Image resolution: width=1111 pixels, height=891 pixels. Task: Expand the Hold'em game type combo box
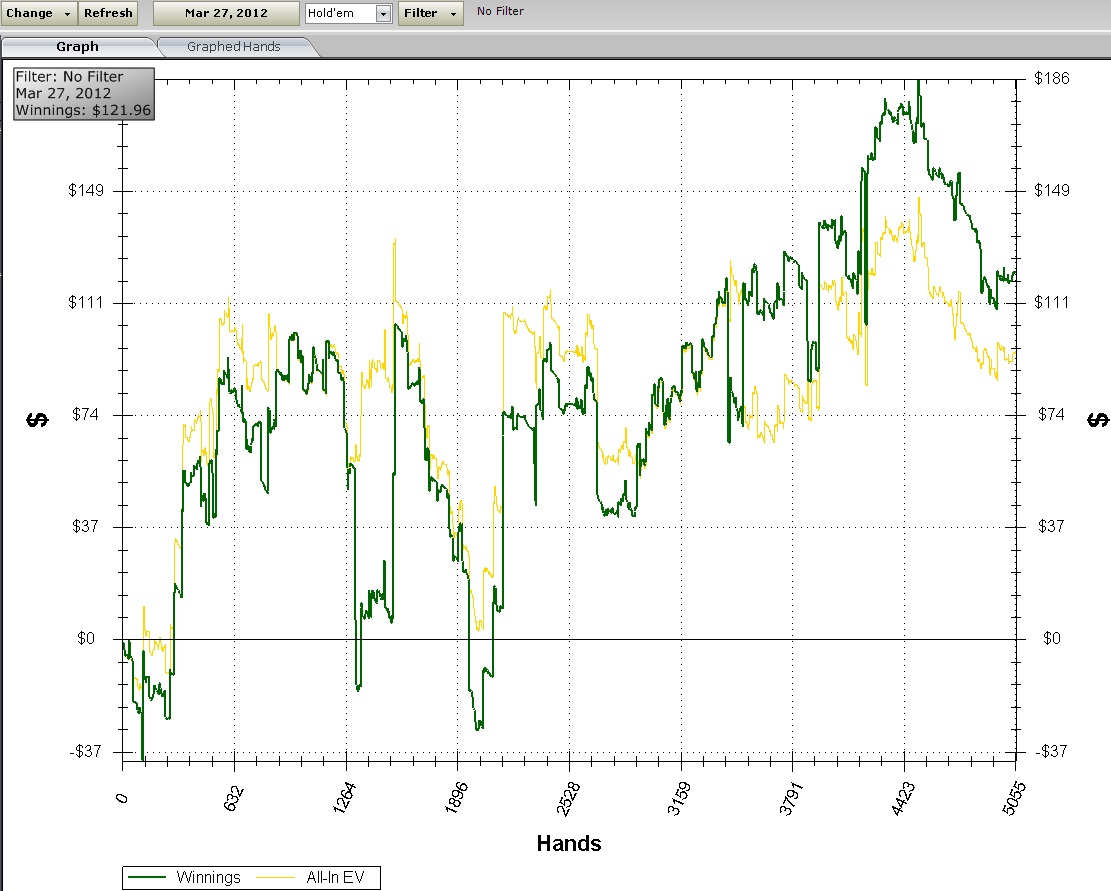pyautogui.click(x=383, y=13)
